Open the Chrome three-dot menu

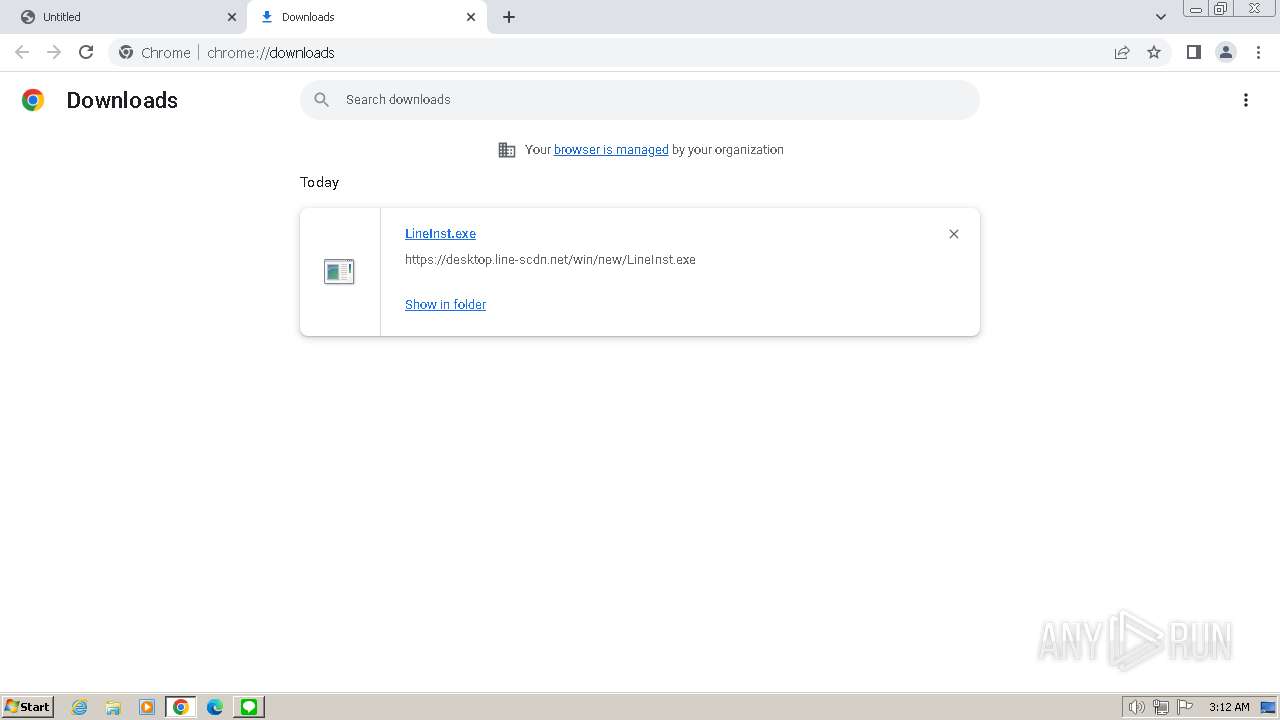pyautogui.click(x=1259, y=52)
